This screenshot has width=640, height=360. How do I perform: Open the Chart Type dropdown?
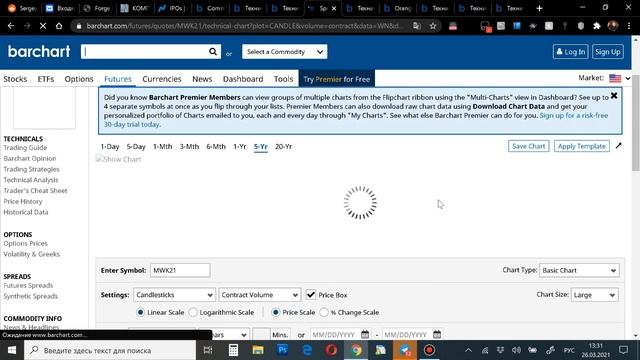579,270
